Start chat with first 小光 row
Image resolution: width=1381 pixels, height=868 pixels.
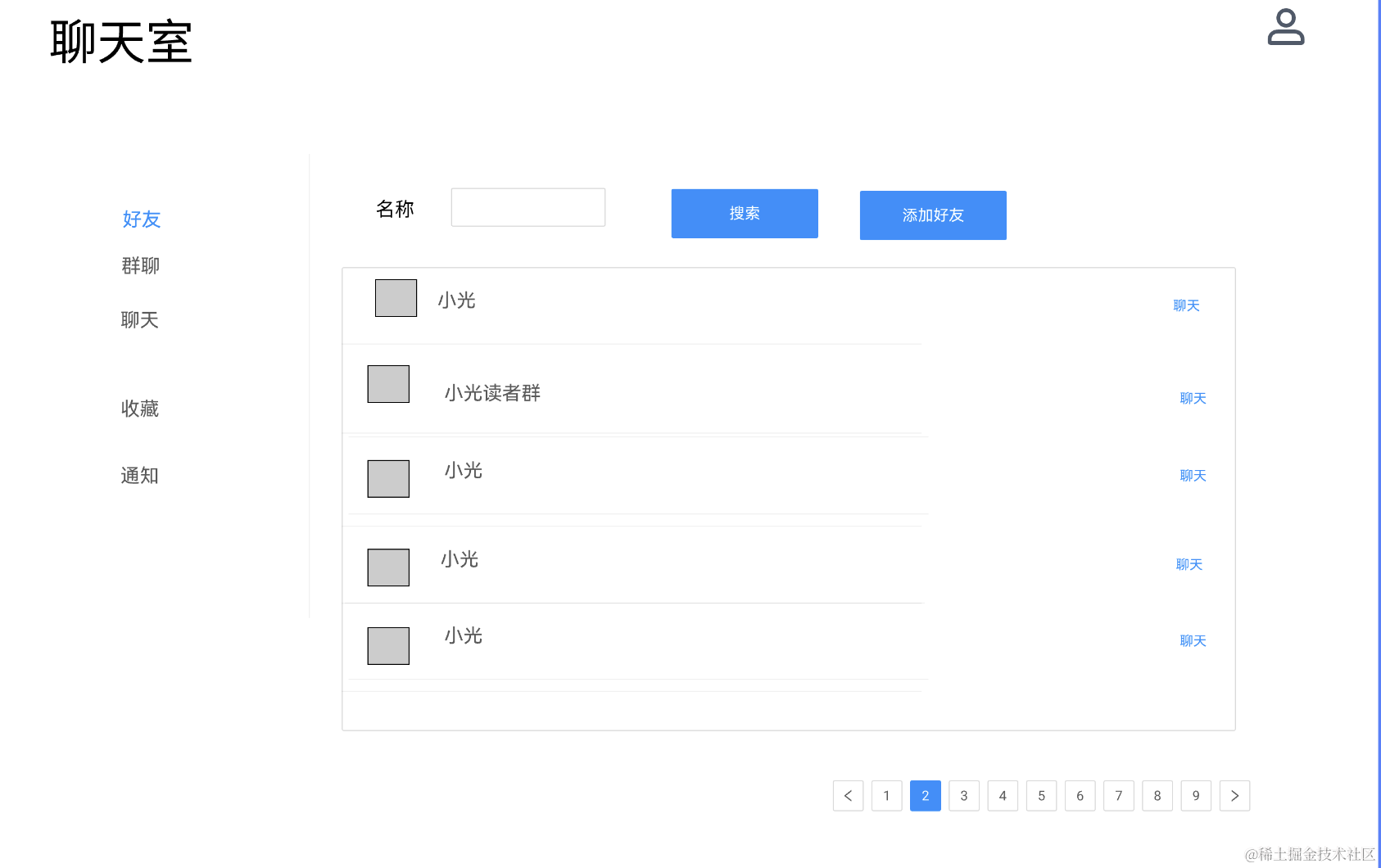click(x=1186, y=305)
